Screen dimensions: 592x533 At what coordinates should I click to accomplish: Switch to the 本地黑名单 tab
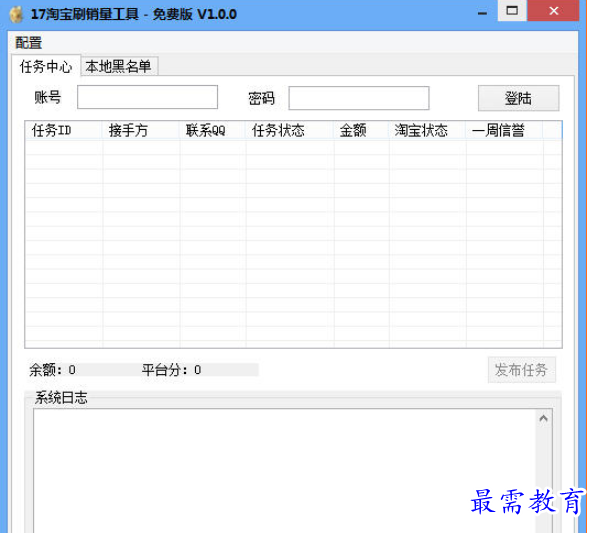point(119,66)
